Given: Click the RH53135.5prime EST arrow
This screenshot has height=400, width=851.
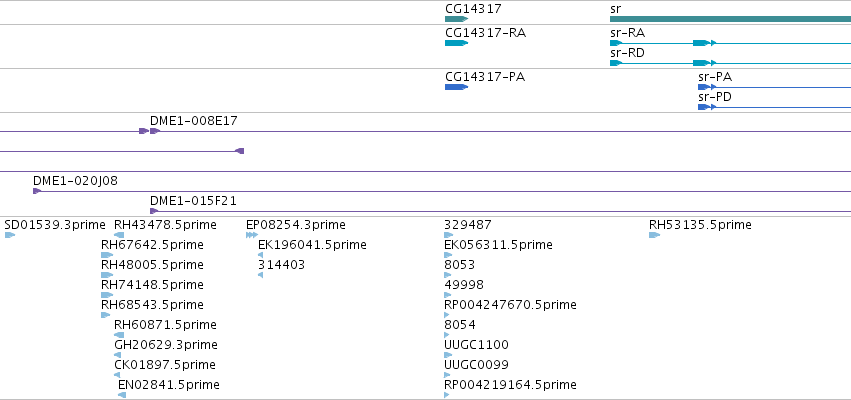Looking at the screenshot, I should [655, 235].
